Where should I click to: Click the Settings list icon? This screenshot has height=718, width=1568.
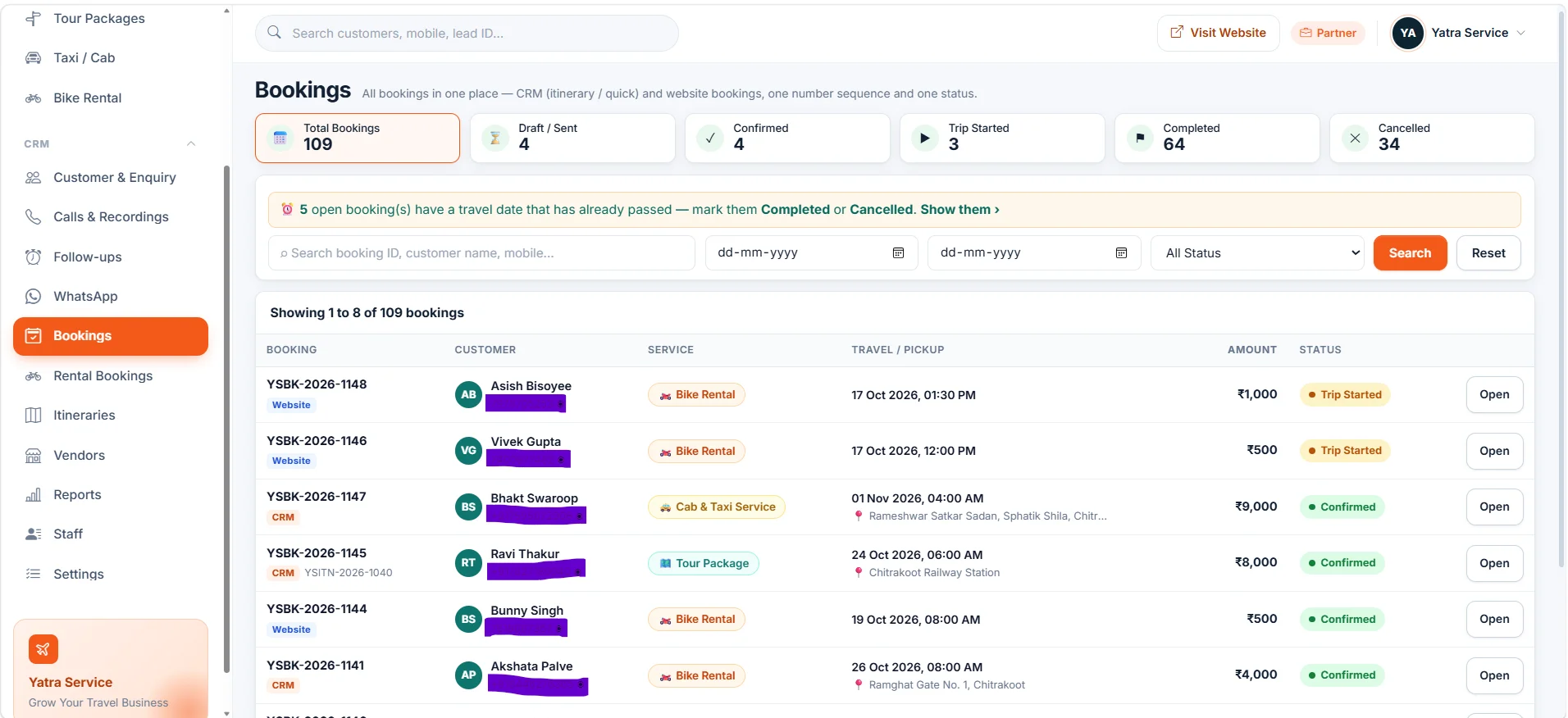pyautogui.click(x=33, y=574)
